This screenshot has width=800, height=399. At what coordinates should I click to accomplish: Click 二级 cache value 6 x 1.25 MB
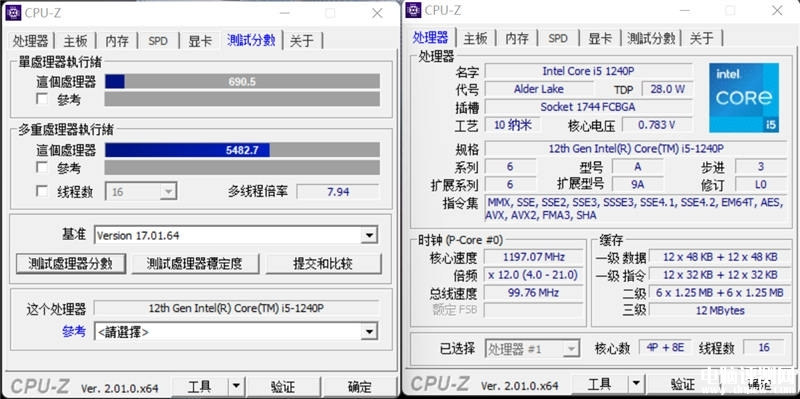tap(720, 293)
